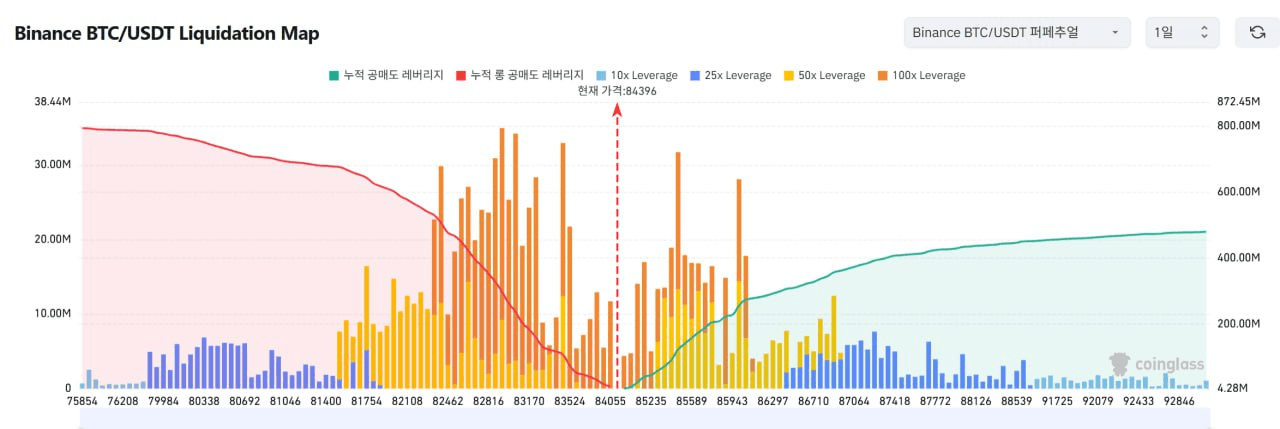Click the 82108 price axis label
1280x429 pixels.
(407, 401)
